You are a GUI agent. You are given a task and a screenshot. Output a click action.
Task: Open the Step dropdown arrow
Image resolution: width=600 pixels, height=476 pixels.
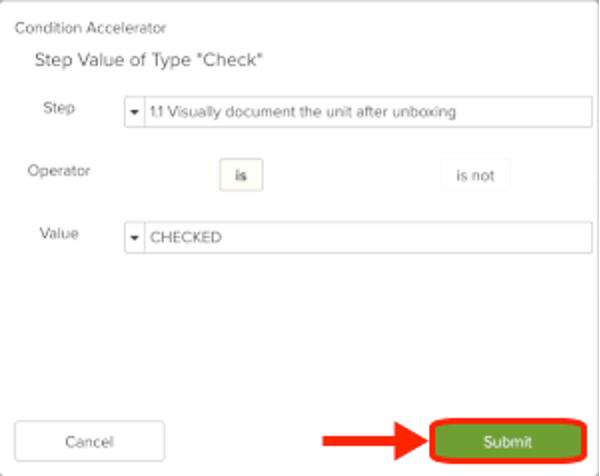pyautogui.click(x=135, y=112)
